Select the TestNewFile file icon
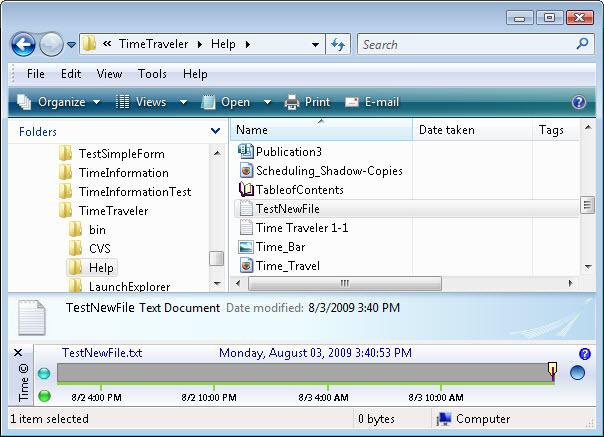 click(x=246, y=208)
